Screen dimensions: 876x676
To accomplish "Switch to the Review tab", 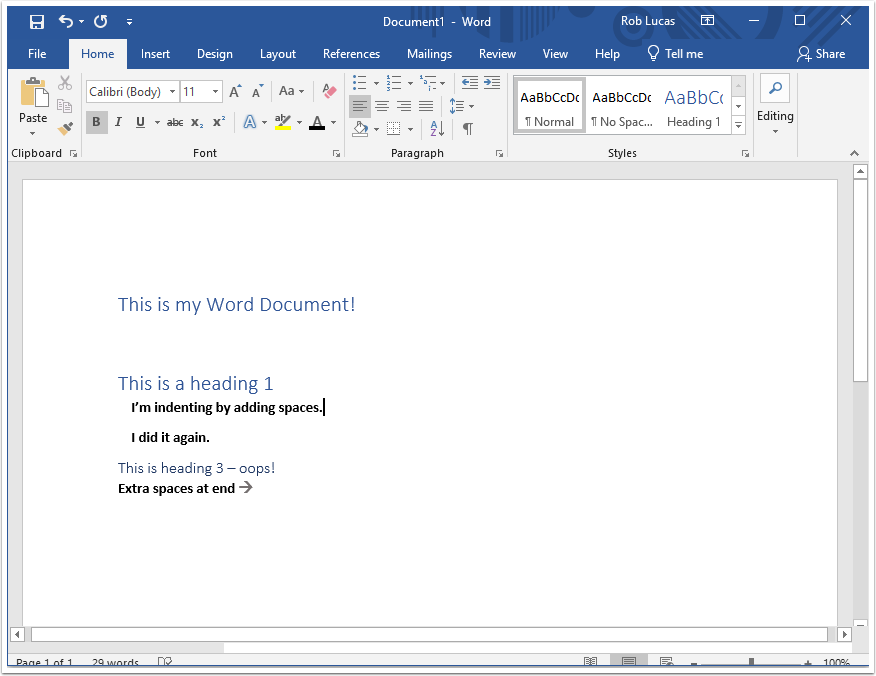I will (497, 54).
